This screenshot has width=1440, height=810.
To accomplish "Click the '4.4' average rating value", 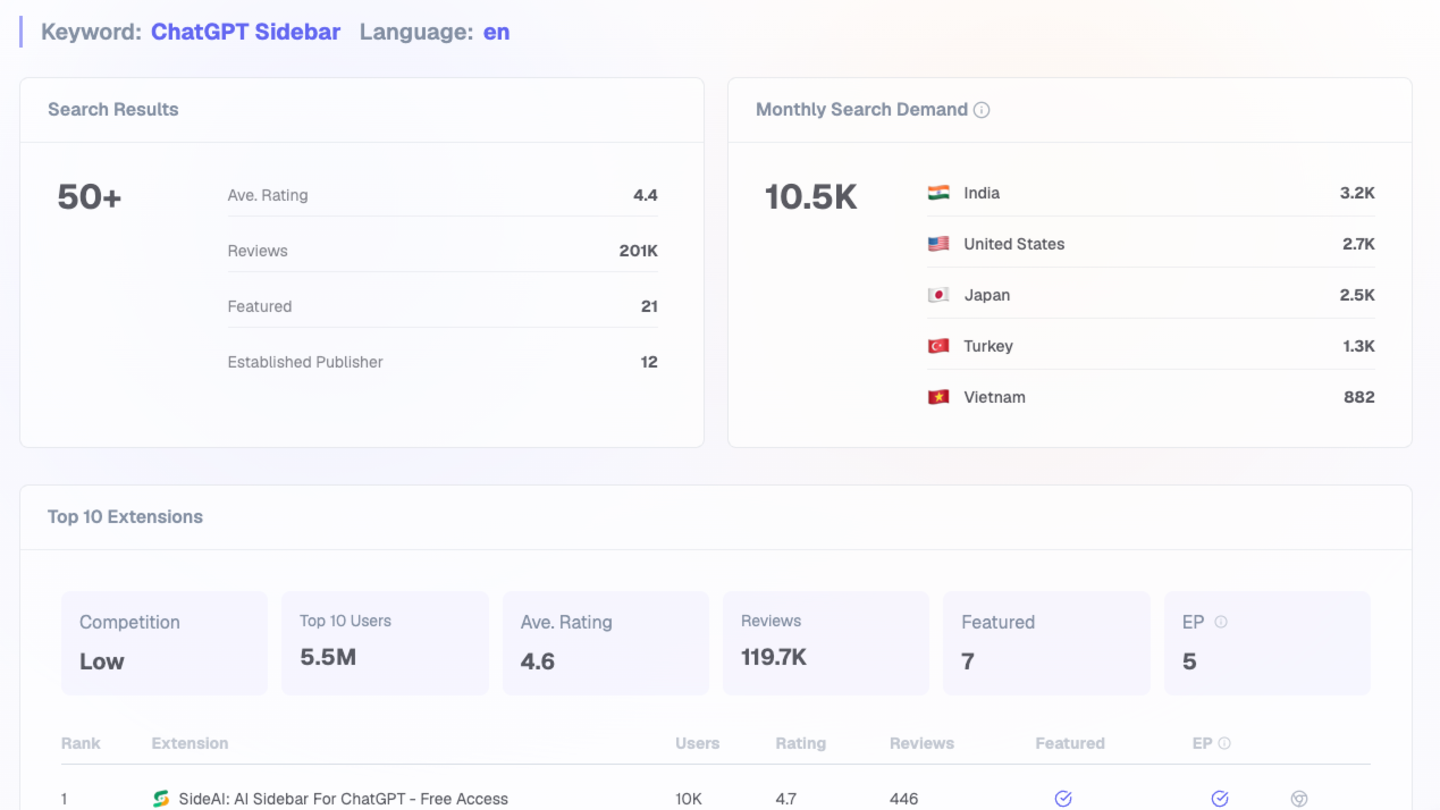I will [x=645, y=195].
